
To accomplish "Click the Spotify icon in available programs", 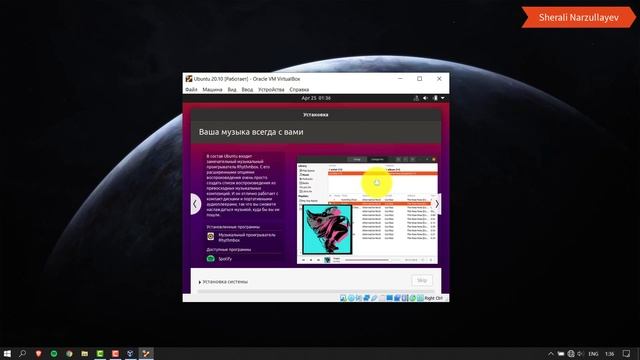I will 211,258.
